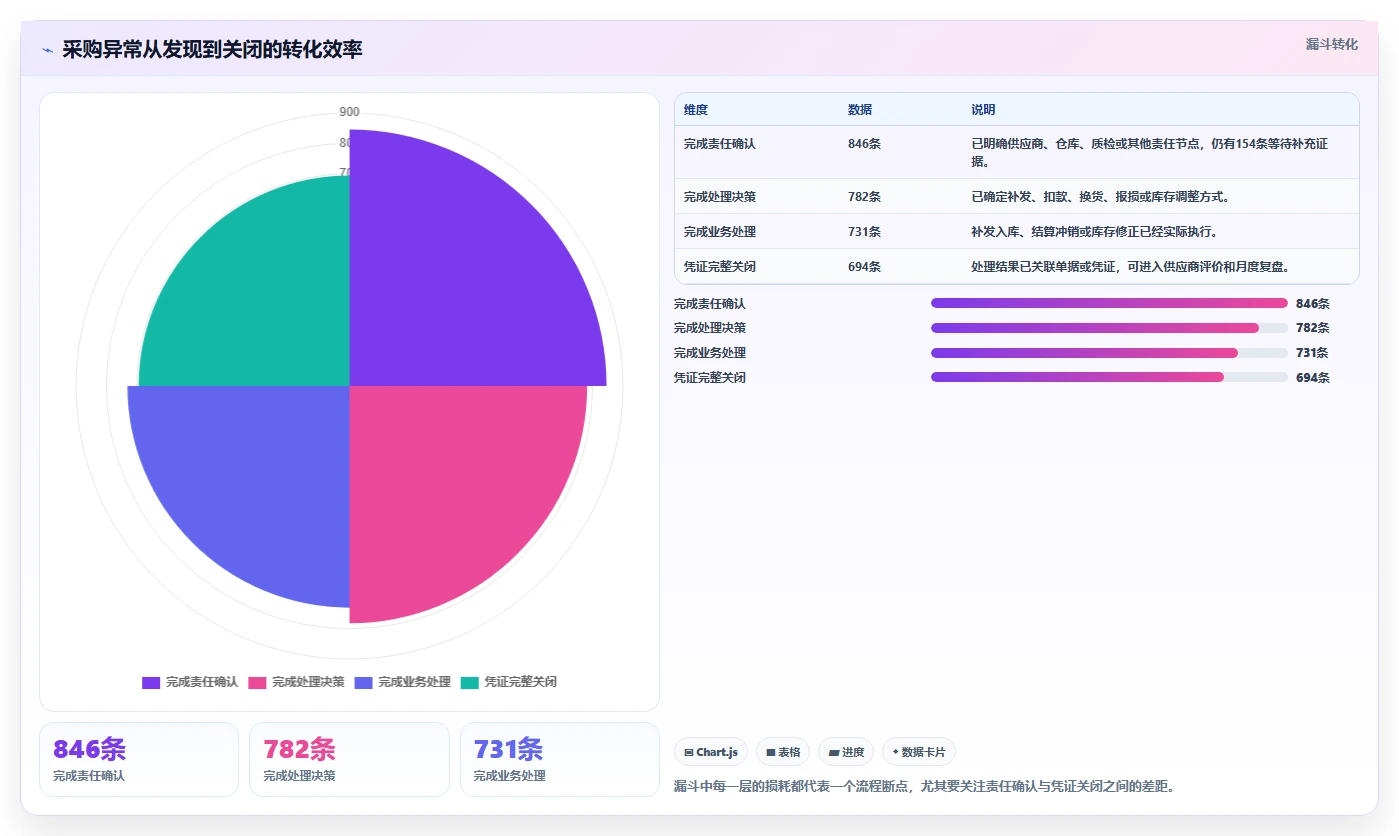The image size is (1399, 836).
Task: Click the 数据 table column header
Action: point(860,110)
